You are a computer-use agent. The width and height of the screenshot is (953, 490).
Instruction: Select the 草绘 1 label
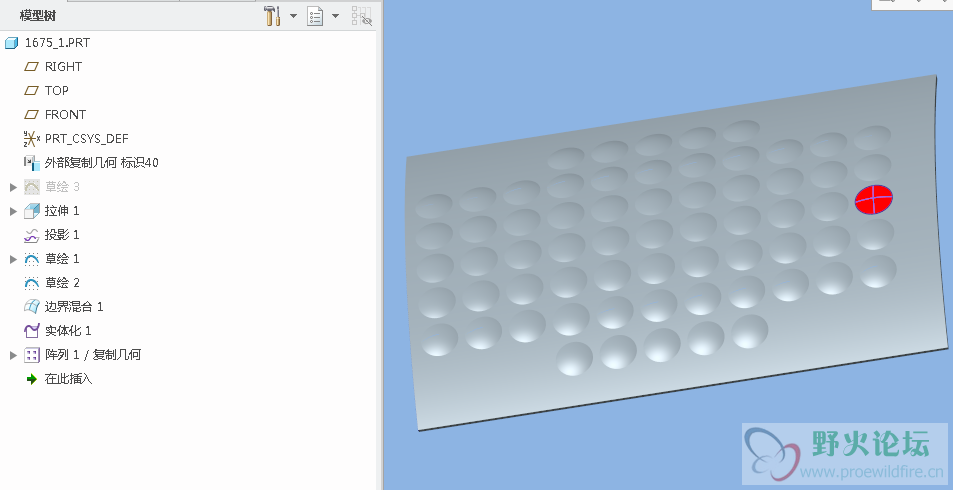coord(62,259)
